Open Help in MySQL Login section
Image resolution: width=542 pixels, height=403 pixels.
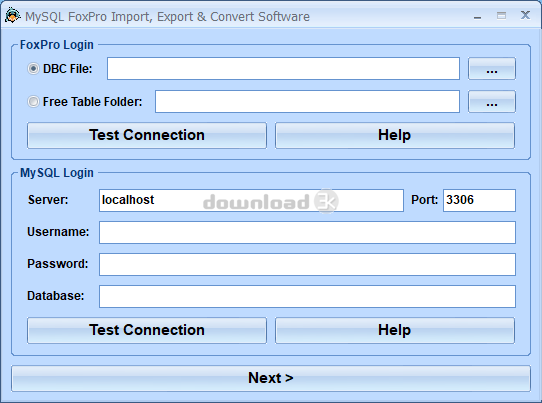coord(395,330)
